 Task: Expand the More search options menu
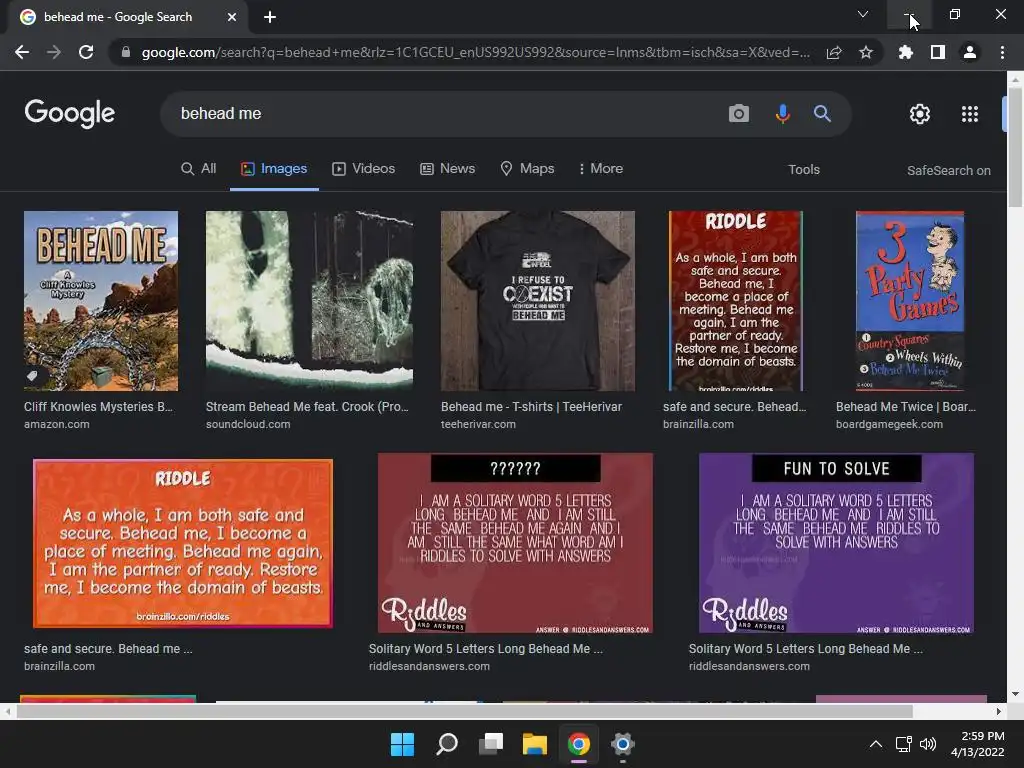(601, 168)
